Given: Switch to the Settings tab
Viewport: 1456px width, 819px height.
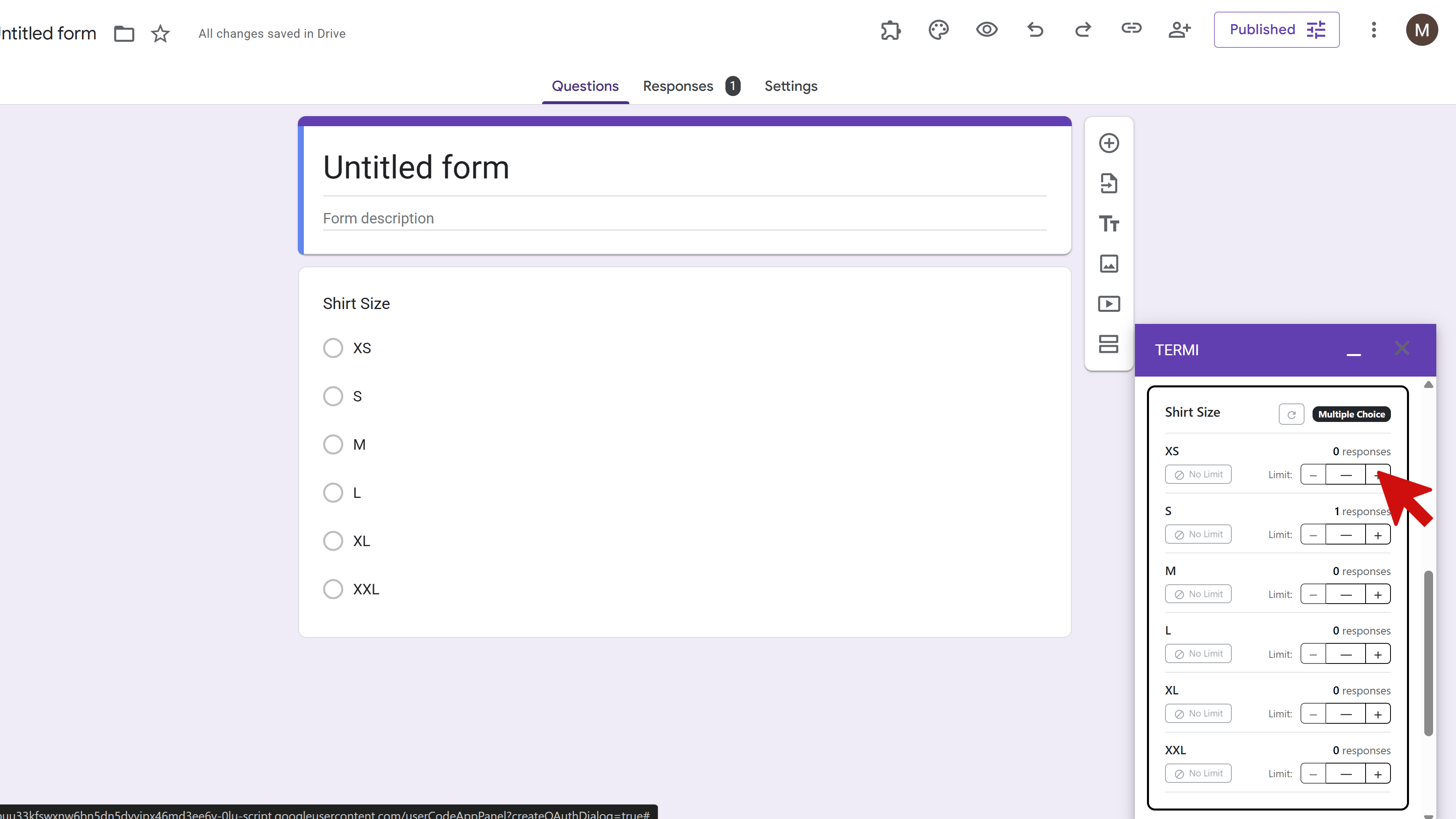Looking at the screenshot, I should click(790, 86).
